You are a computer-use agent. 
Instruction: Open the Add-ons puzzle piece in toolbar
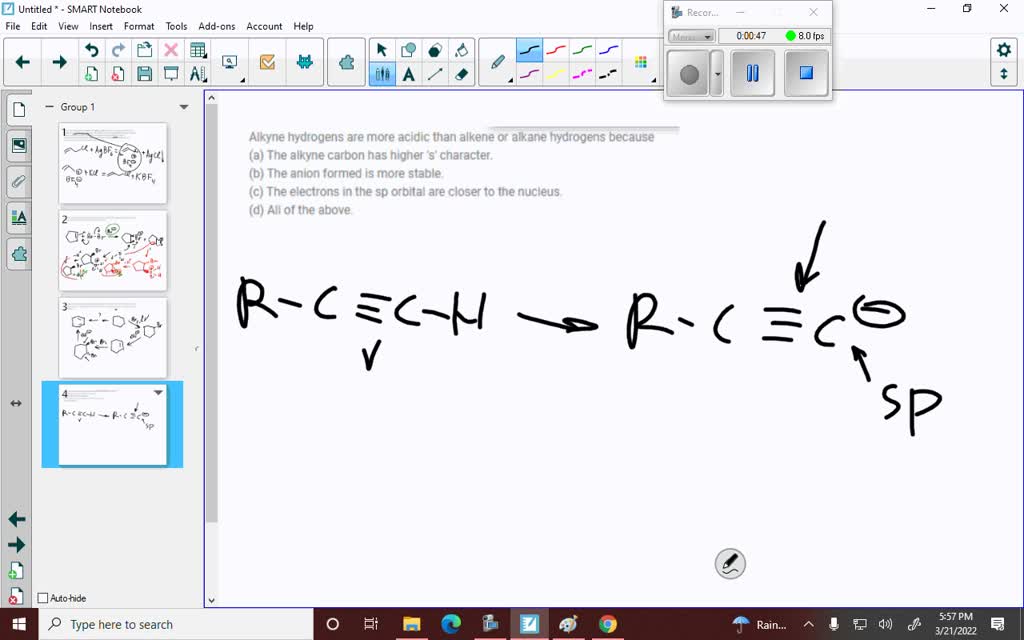(346, 62)
